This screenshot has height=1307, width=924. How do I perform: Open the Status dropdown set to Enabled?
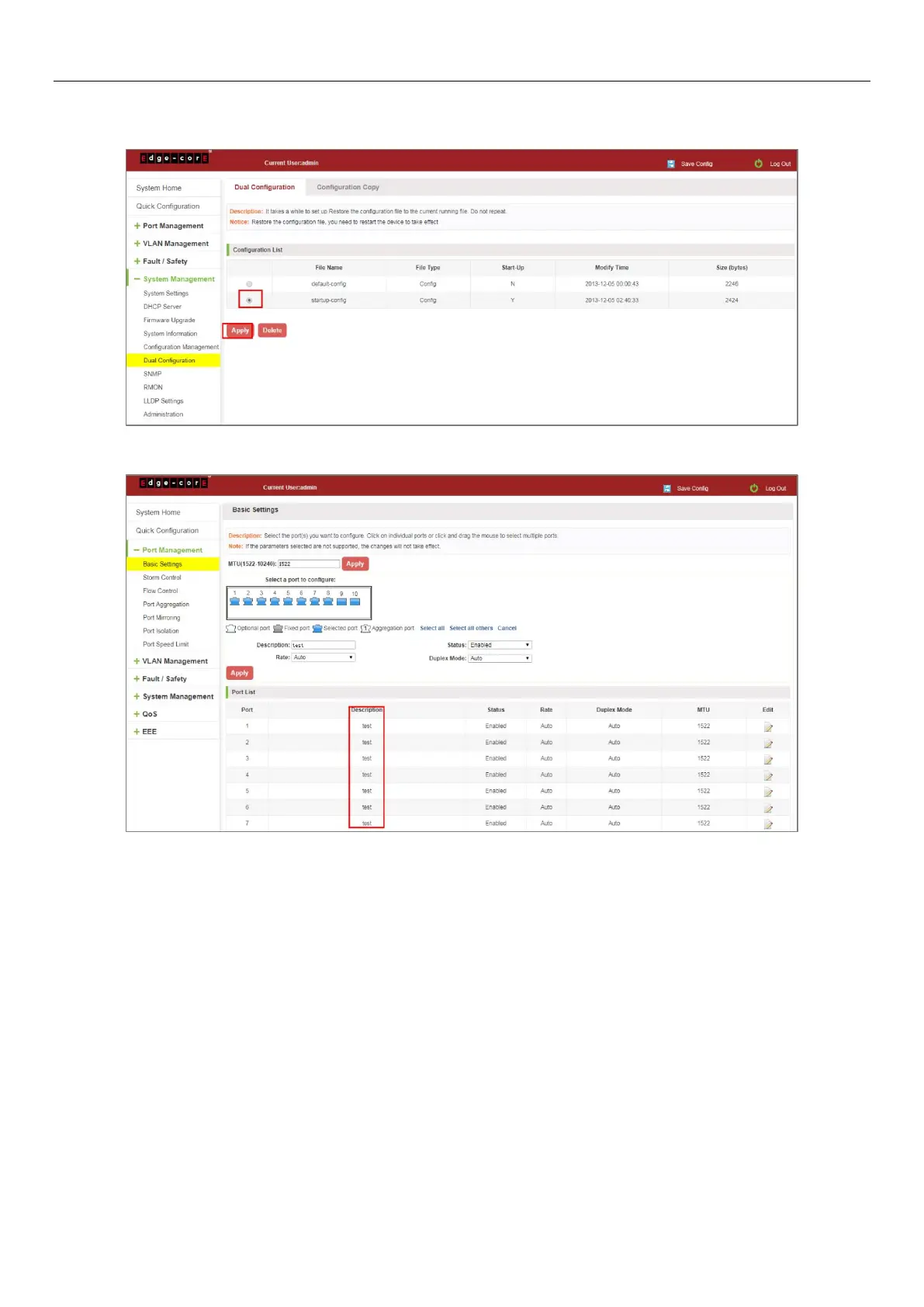[500, 645]
